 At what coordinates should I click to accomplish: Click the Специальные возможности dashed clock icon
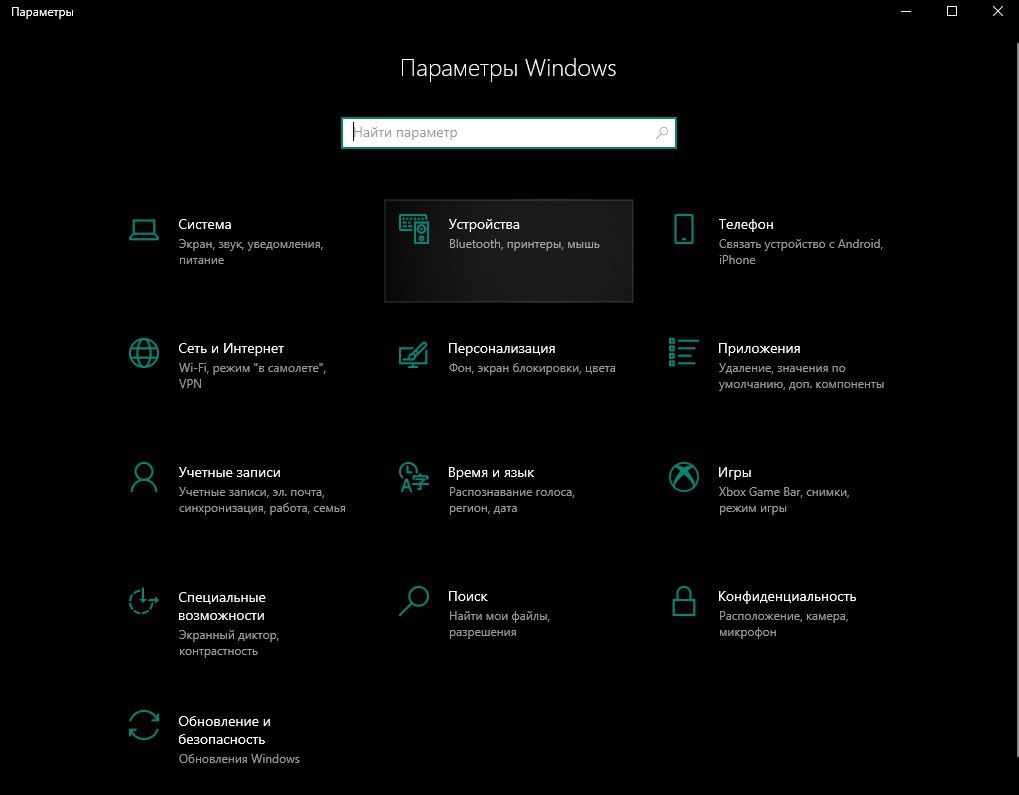(144, 601)
